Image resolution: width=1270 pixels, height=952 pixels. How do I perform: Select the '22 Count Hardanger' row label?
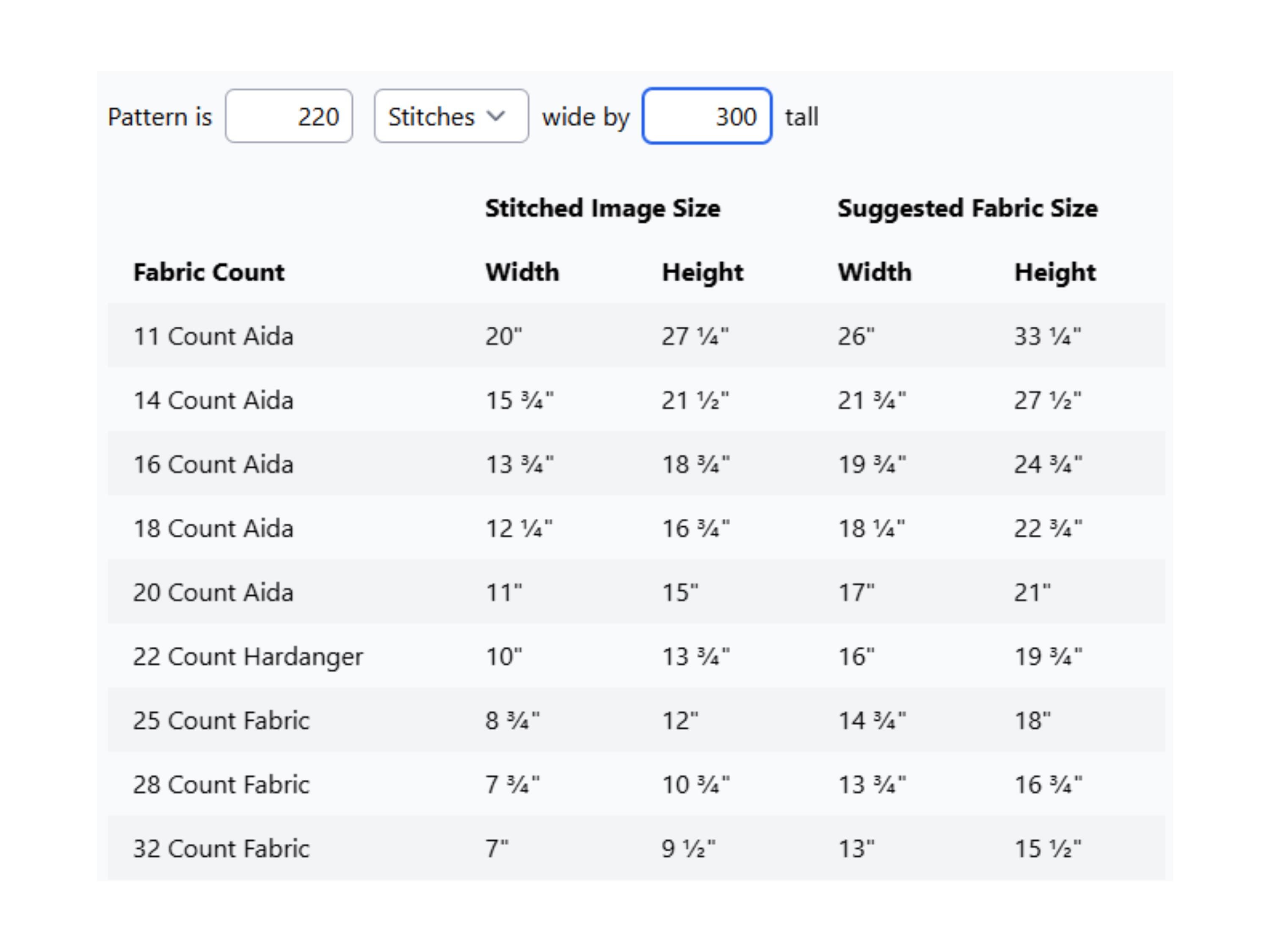click(x=248, y=657)
